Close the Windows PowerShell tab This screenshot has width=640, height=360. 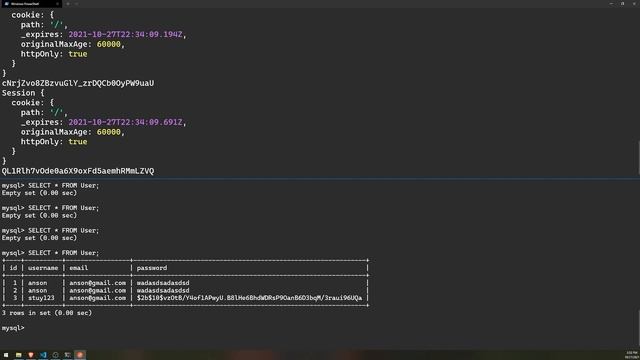[57, 4]
